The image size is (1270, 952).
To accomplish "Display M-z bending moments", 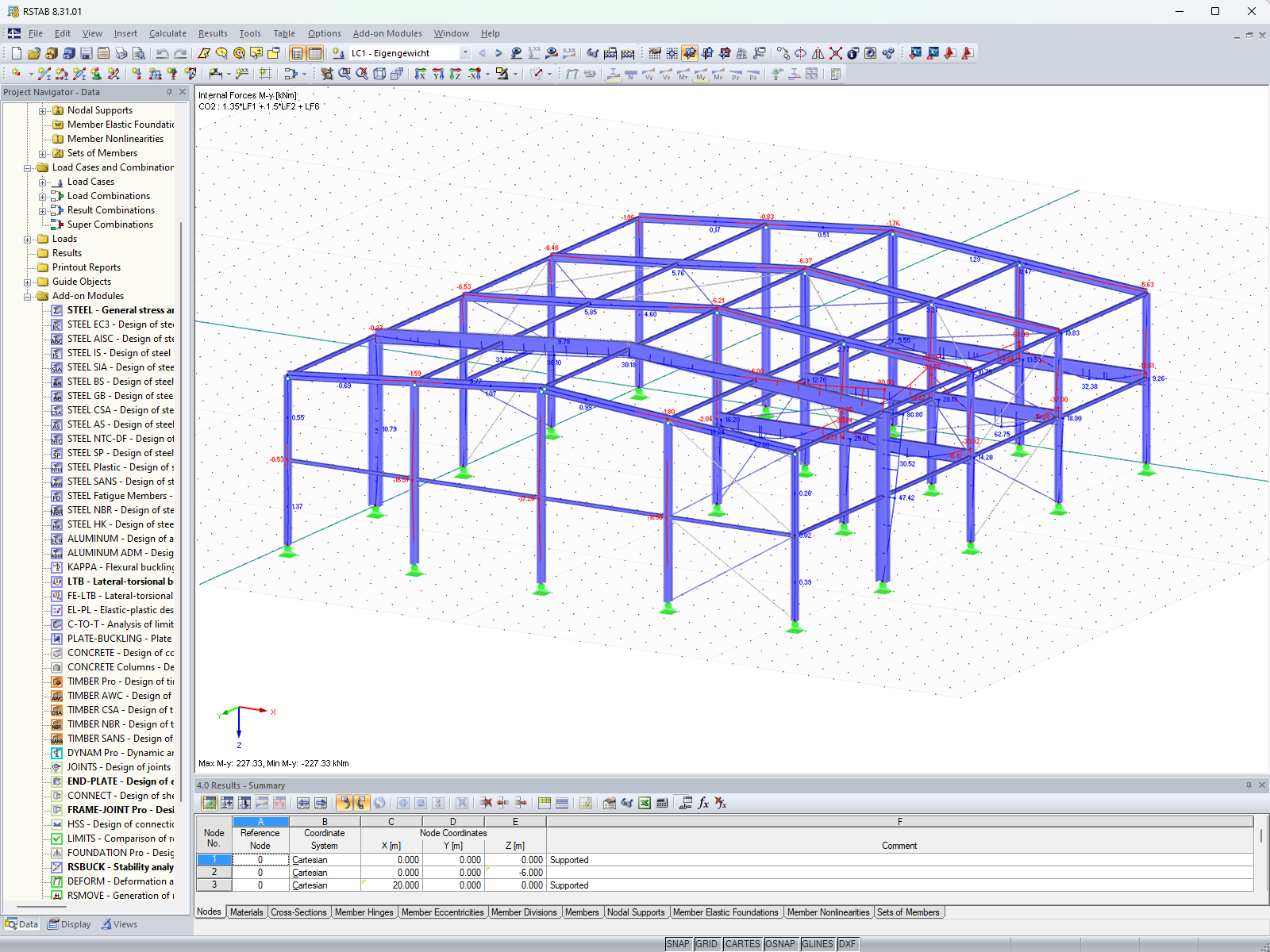I will [x=717, y=75].
